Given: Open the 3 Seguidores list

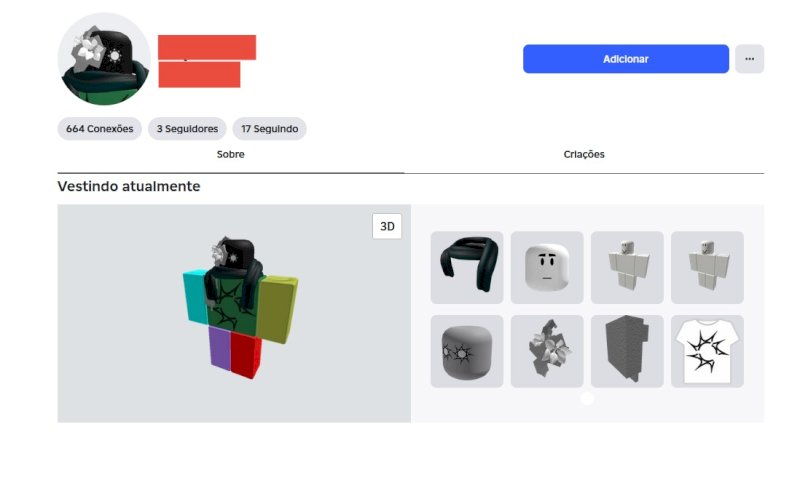Looking at the screenshot, I should tap(187, 129).
